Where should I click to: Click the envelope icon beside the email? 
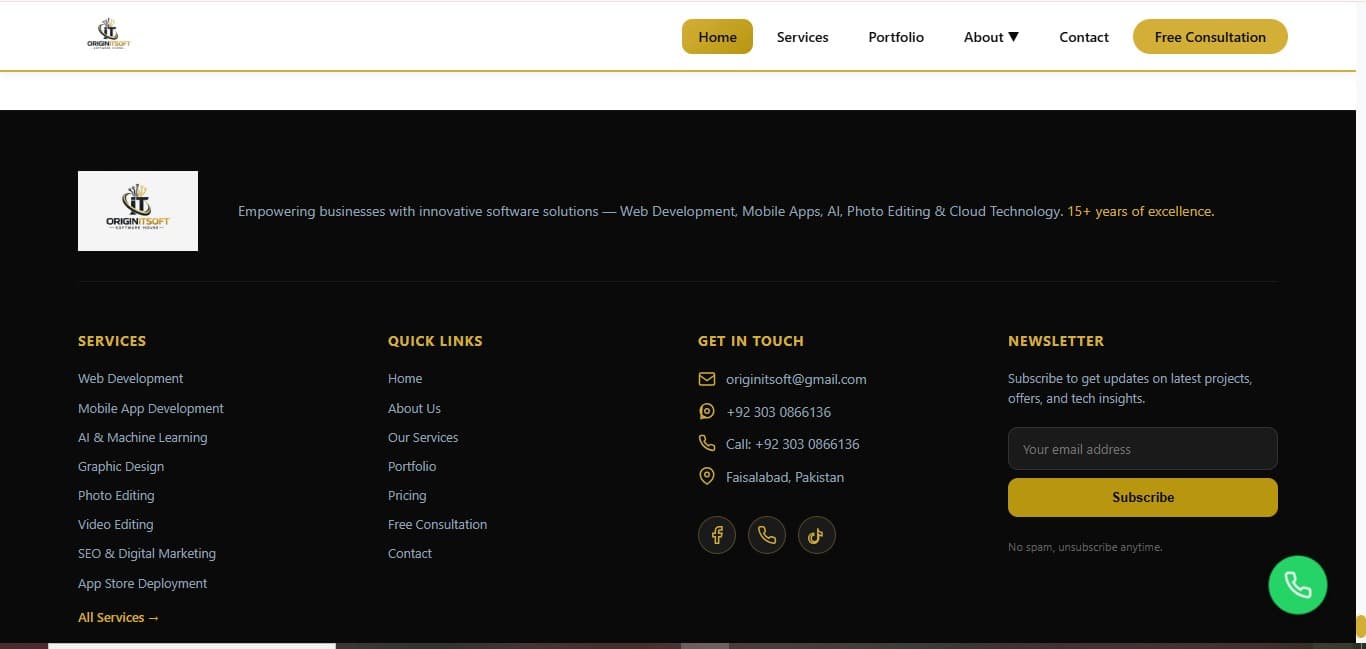(707, 379)
